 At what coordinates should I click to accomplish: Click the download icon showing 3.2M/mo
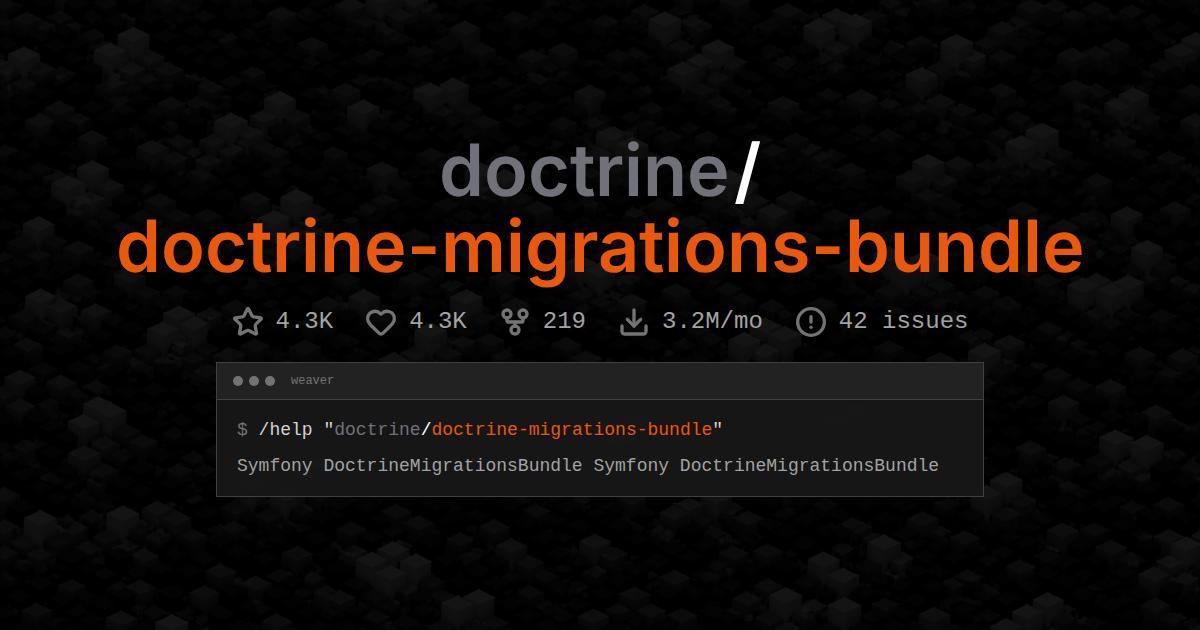[634, 321]
